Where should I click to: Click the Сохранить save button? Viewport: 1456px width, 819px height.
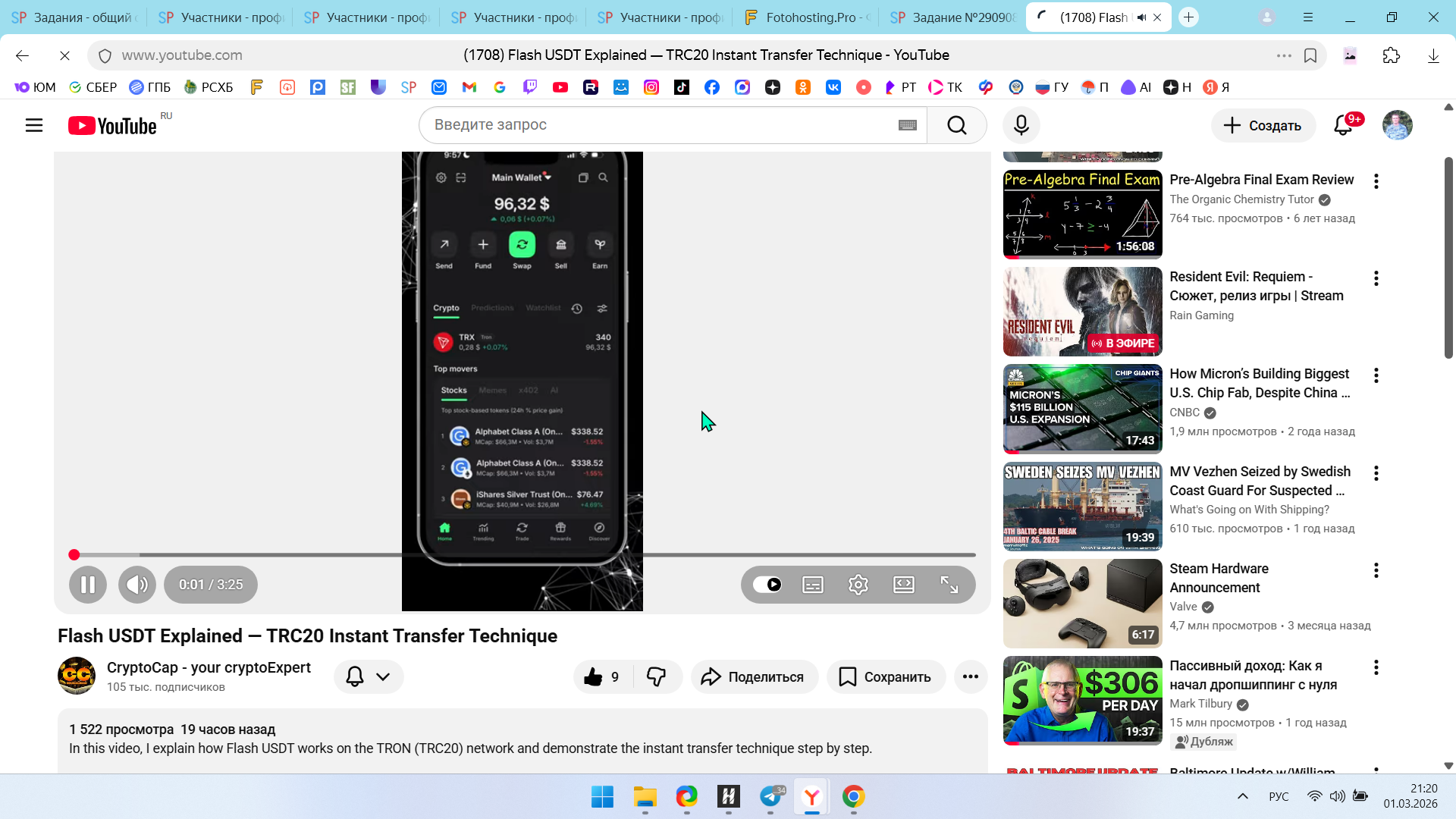[x=886, y=676]
